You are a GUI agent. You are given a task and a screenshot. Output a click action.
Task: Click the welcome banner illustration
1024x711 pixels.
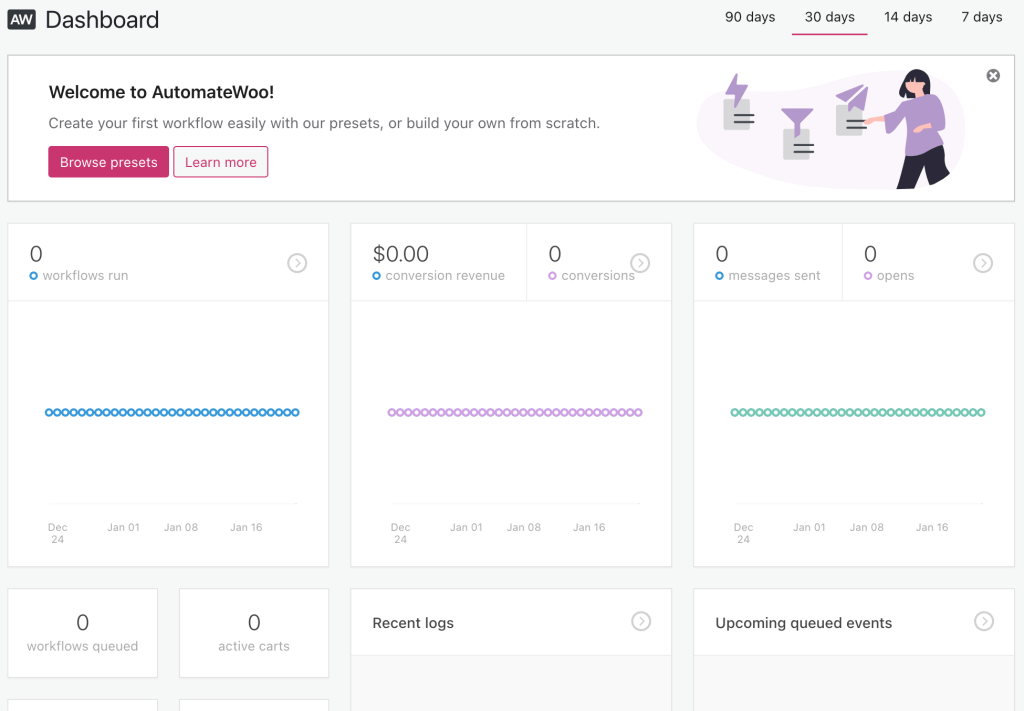830,127
